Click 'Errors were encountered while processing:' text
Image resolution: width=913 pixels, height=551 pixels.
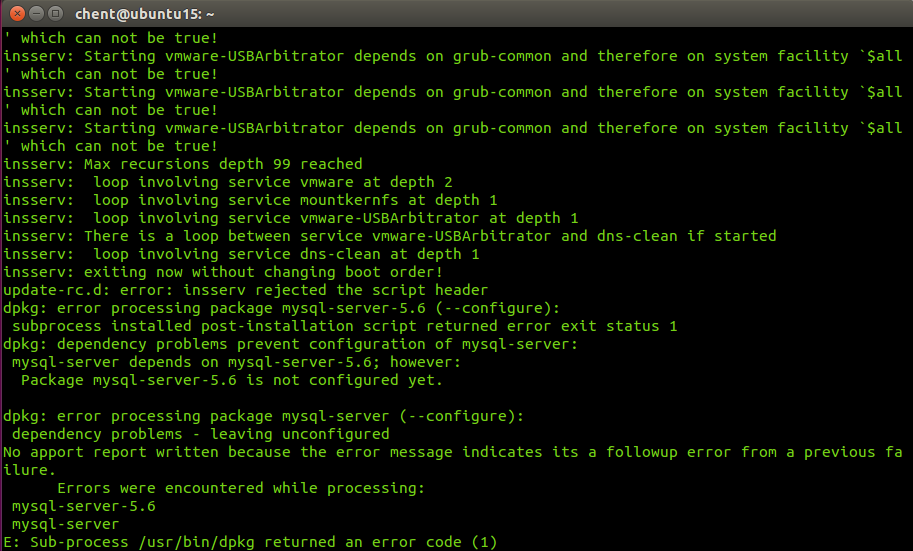(241, 488)
